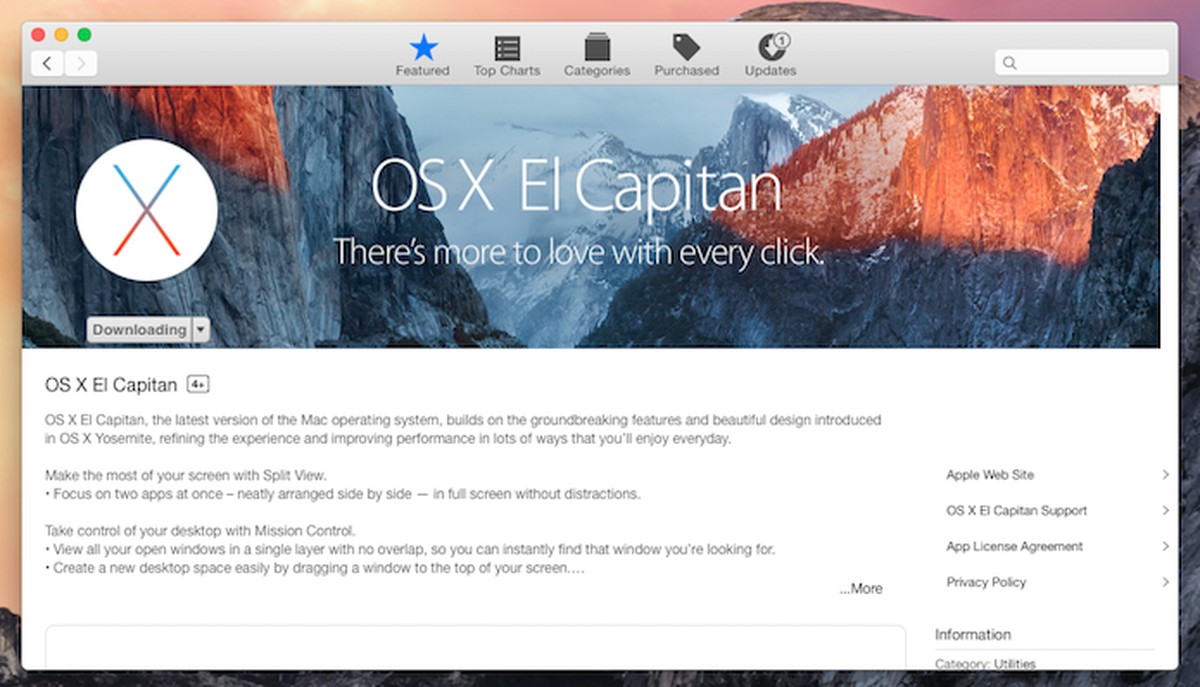Screen dimensions: 1200x687
Task: Click the OS X El Capitan app title
Action: pos(111,385)
